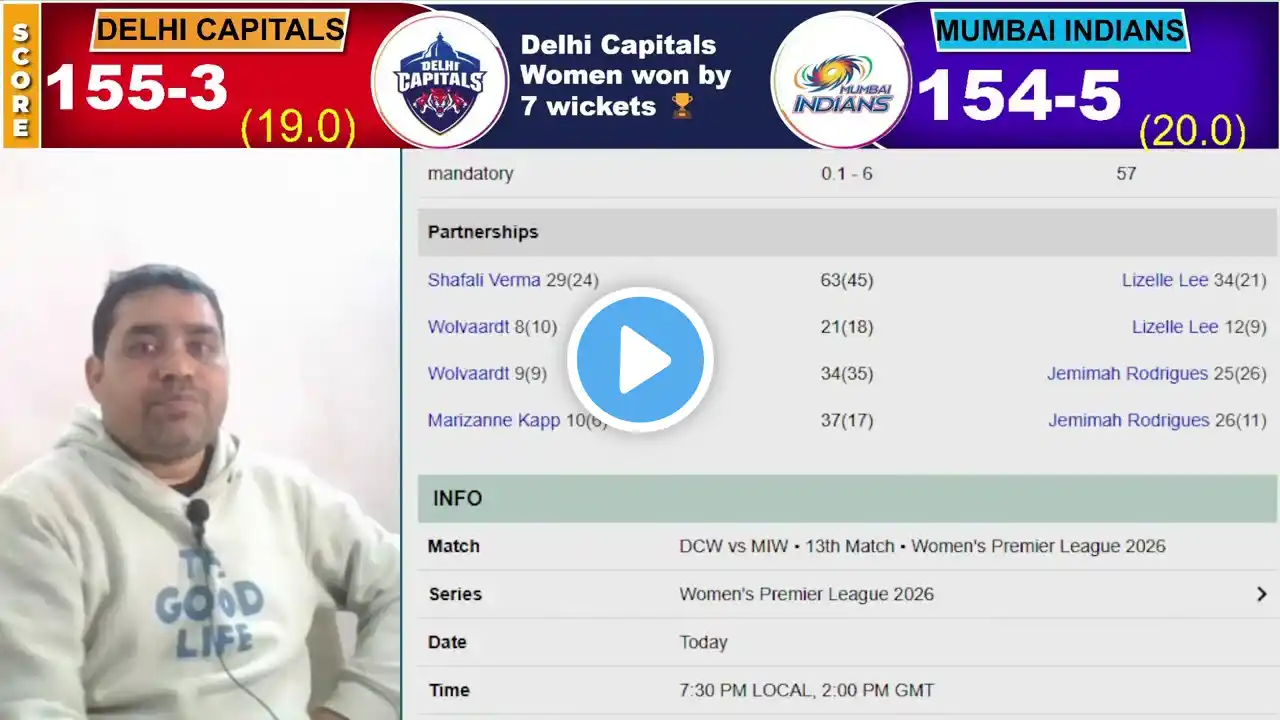Viewport: 1280px width, 720px height.
Task: Open Lizelle Lee link showing 12(9)
Action: [1175, 327]
